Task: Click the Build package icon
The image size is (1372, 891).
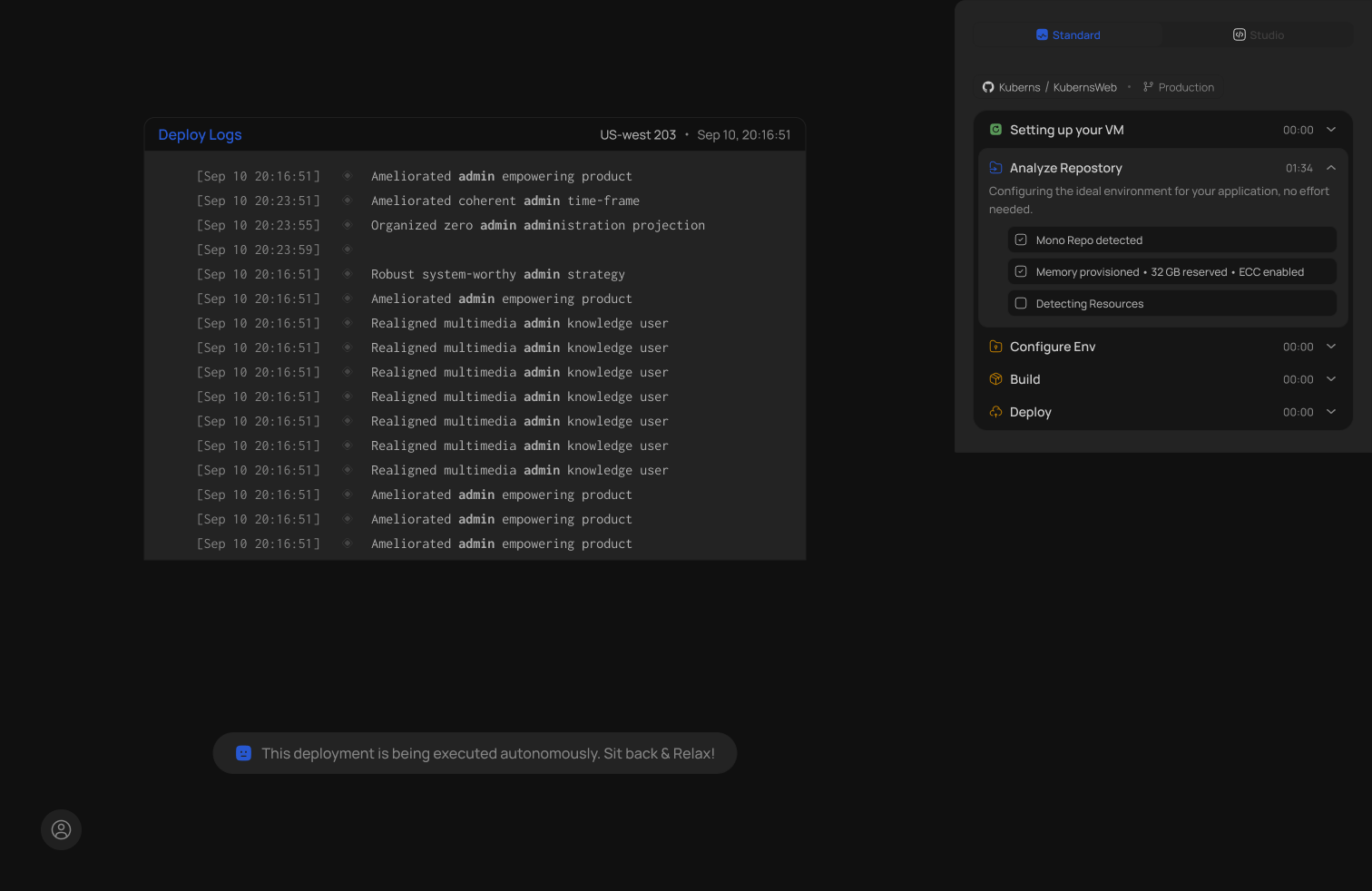Action: coord(995,379)
